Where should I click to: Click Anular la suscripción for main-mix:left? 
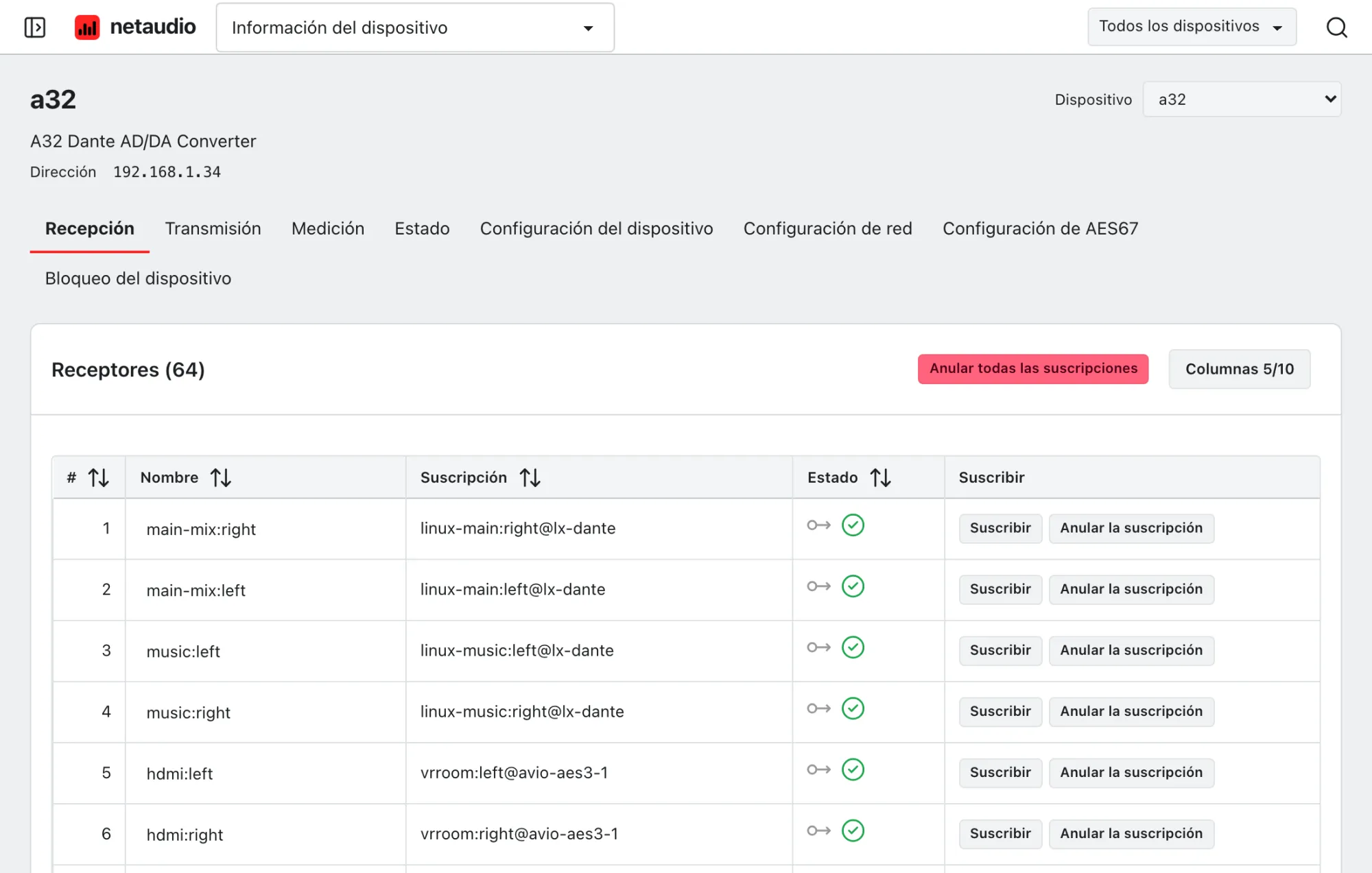1131,589
